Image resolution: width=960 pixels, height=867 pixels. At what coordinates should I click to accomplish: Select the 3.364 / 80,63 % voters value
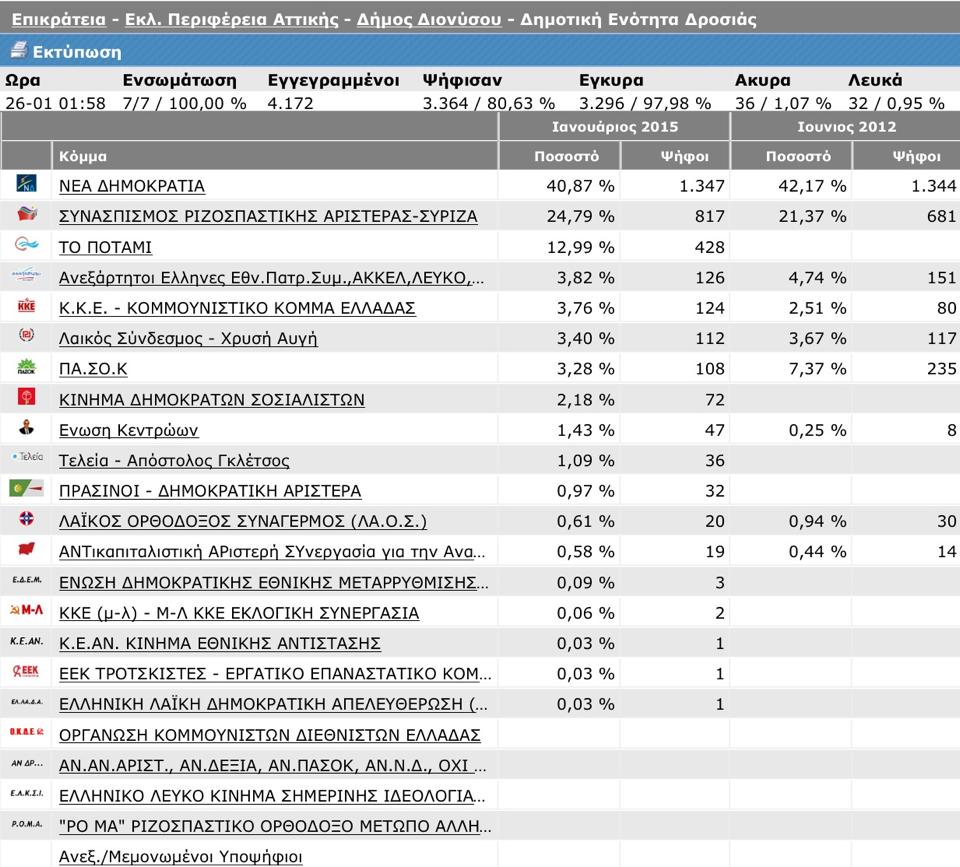[x=489, y=103]
